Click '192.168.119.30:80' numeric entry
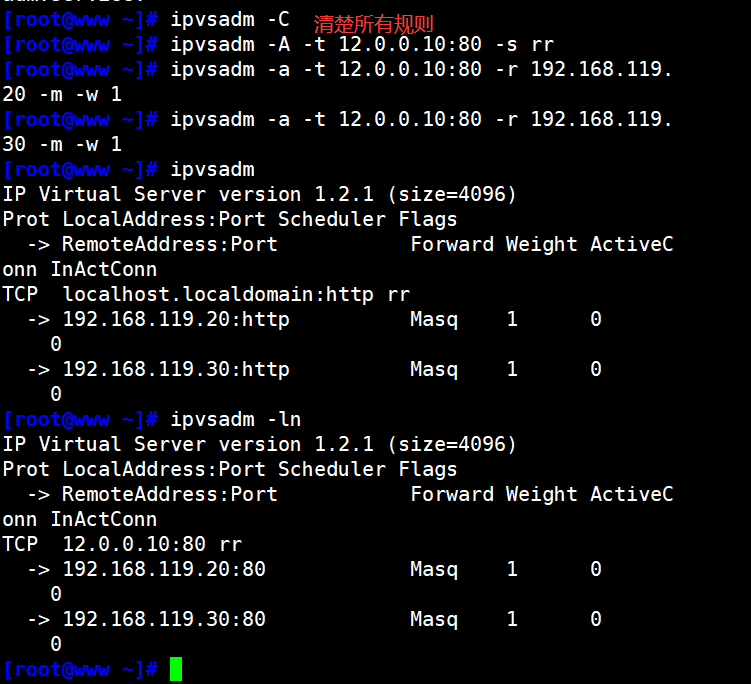The image size is (751, 684). [x=164, y=619]
